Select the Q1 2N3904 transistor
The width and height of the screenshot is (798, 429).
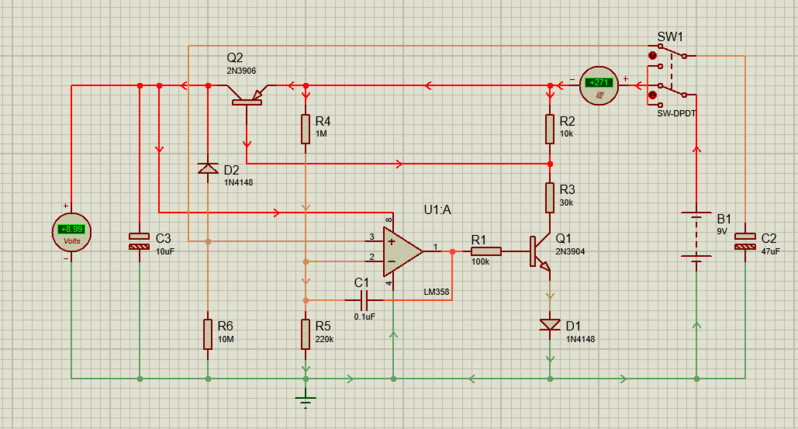541,251
